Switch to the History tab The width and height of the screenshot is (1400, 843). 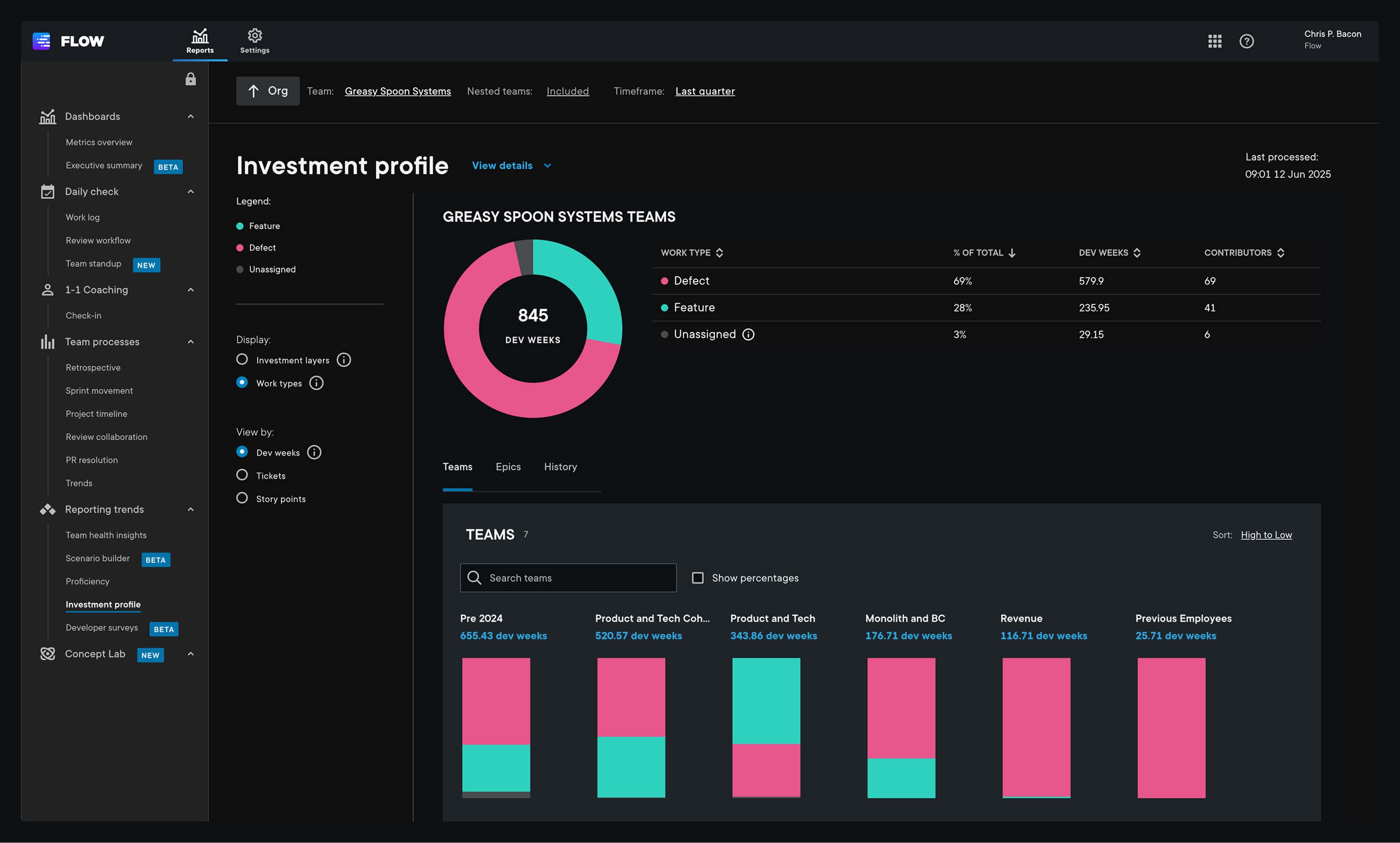coord(560,467)
